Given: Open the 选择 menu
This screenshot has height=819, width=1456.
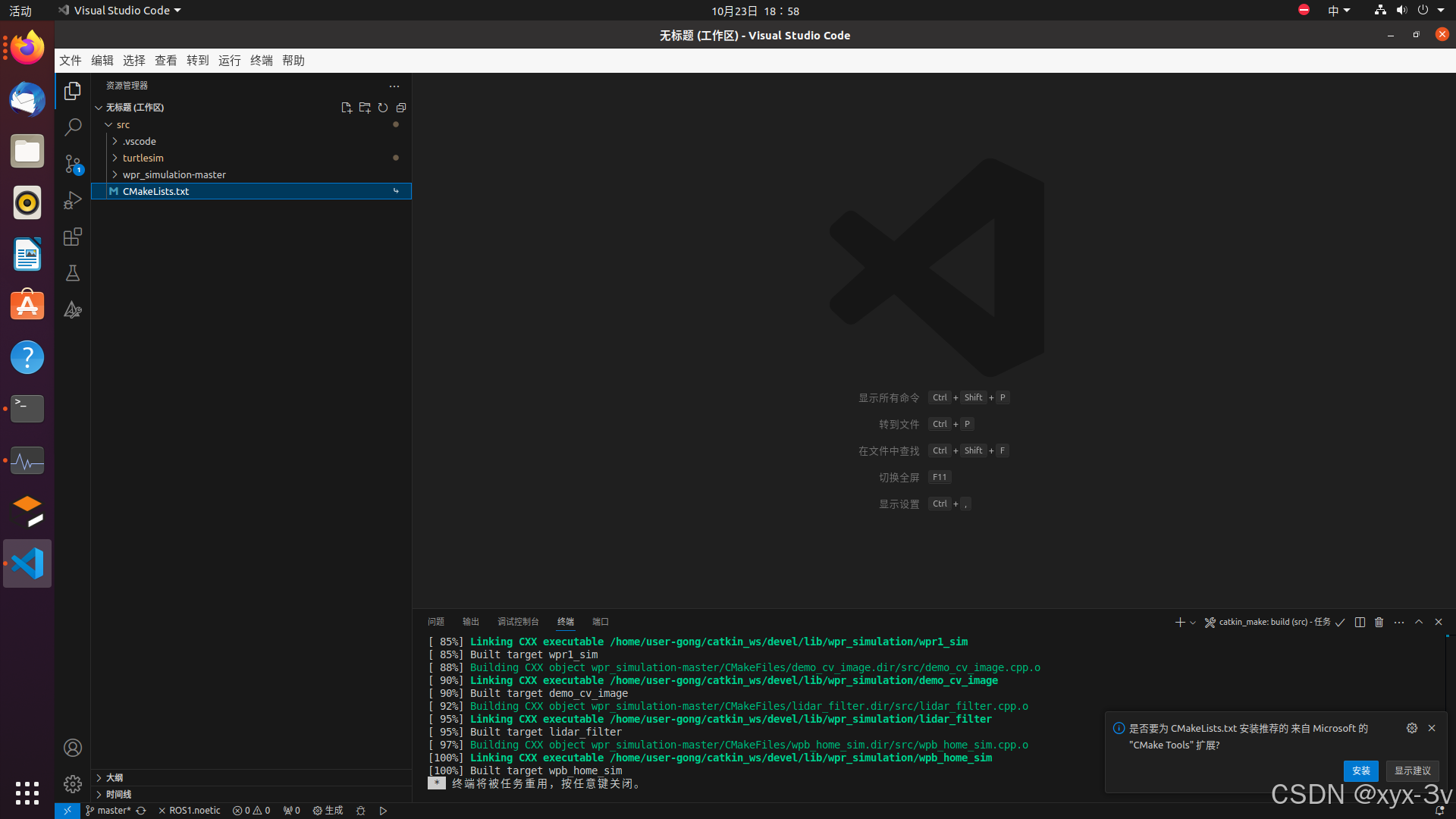Looking at the screenshot, I should point(134,61).
